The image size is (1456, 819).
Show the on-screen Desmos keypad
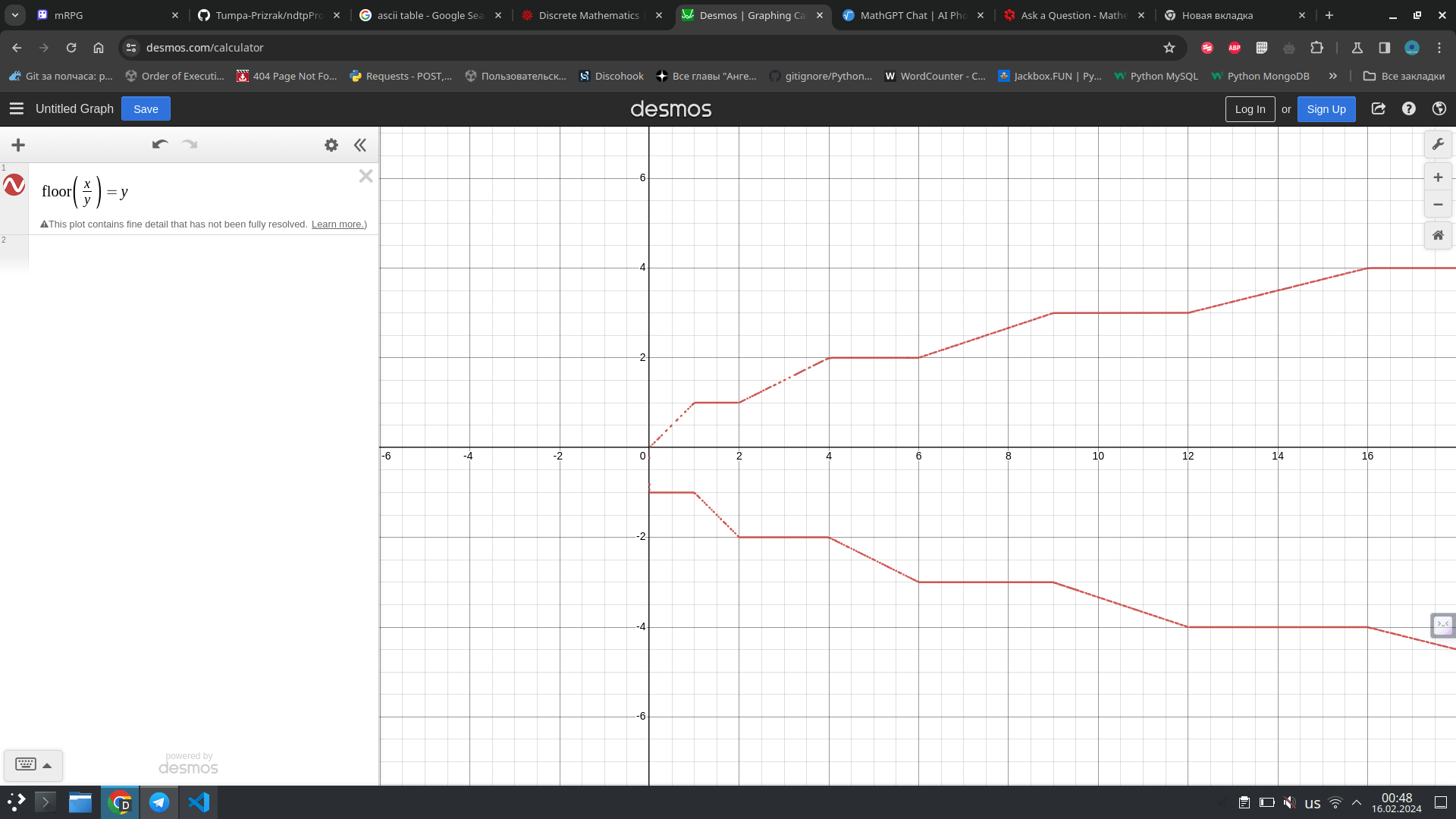33,764
